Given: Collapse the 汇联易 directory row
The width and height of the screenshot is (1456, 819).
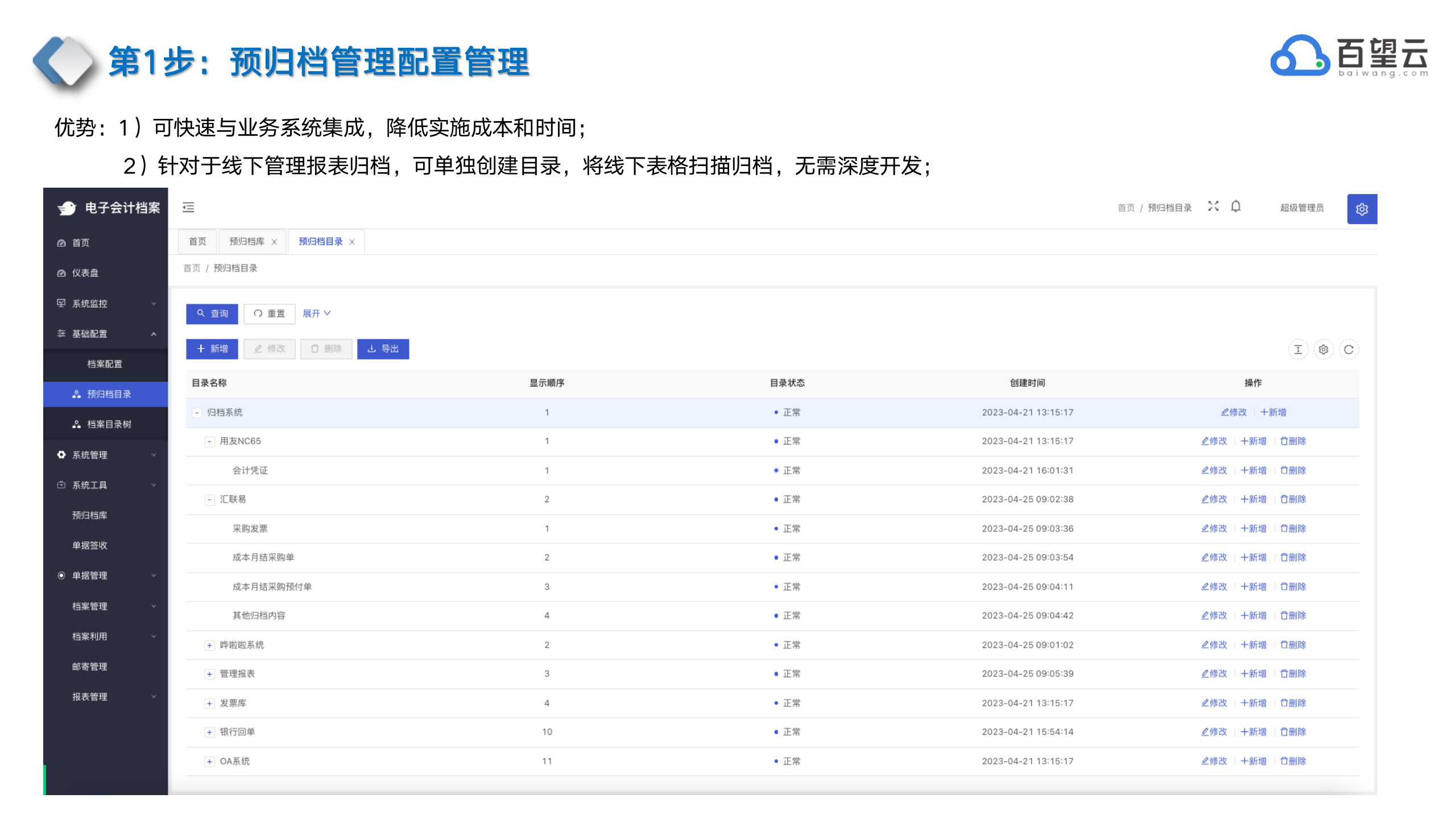Looking at the screenshot, I should tap(209, 500).
